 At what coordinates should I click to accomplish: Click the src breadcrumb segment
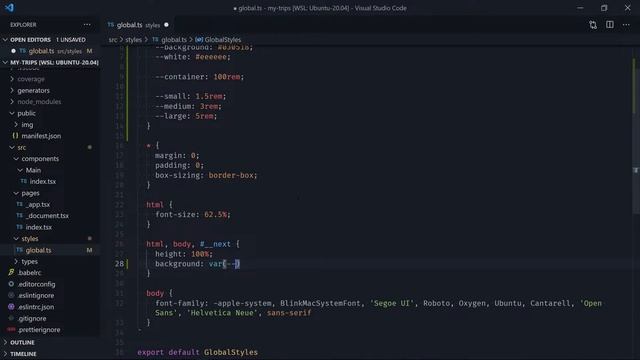click(x=113, y=40)
